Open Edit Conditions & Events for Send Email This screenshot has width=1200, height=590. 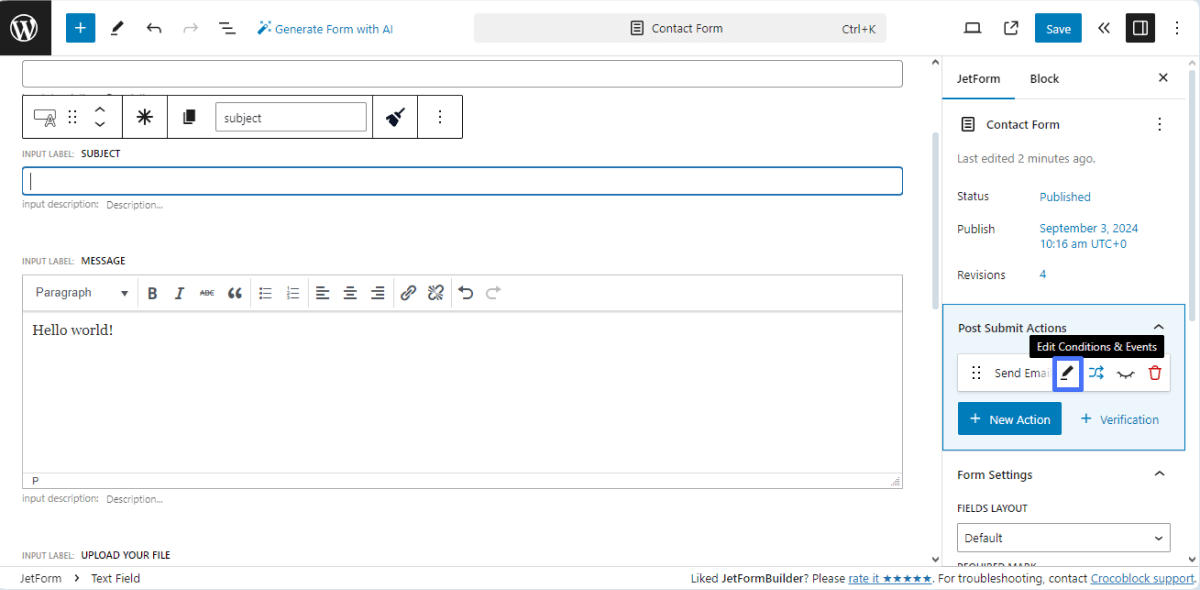point(1067,372)
